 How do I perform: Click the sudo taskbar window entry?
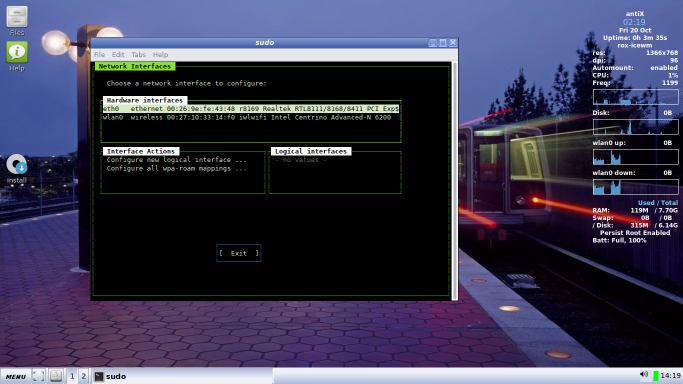(111, 376)
